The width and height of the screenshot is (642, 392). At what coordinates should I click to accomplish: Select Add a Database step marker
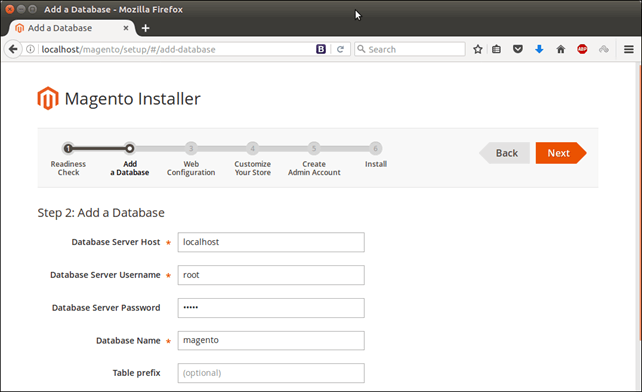(x=129, y=148)
